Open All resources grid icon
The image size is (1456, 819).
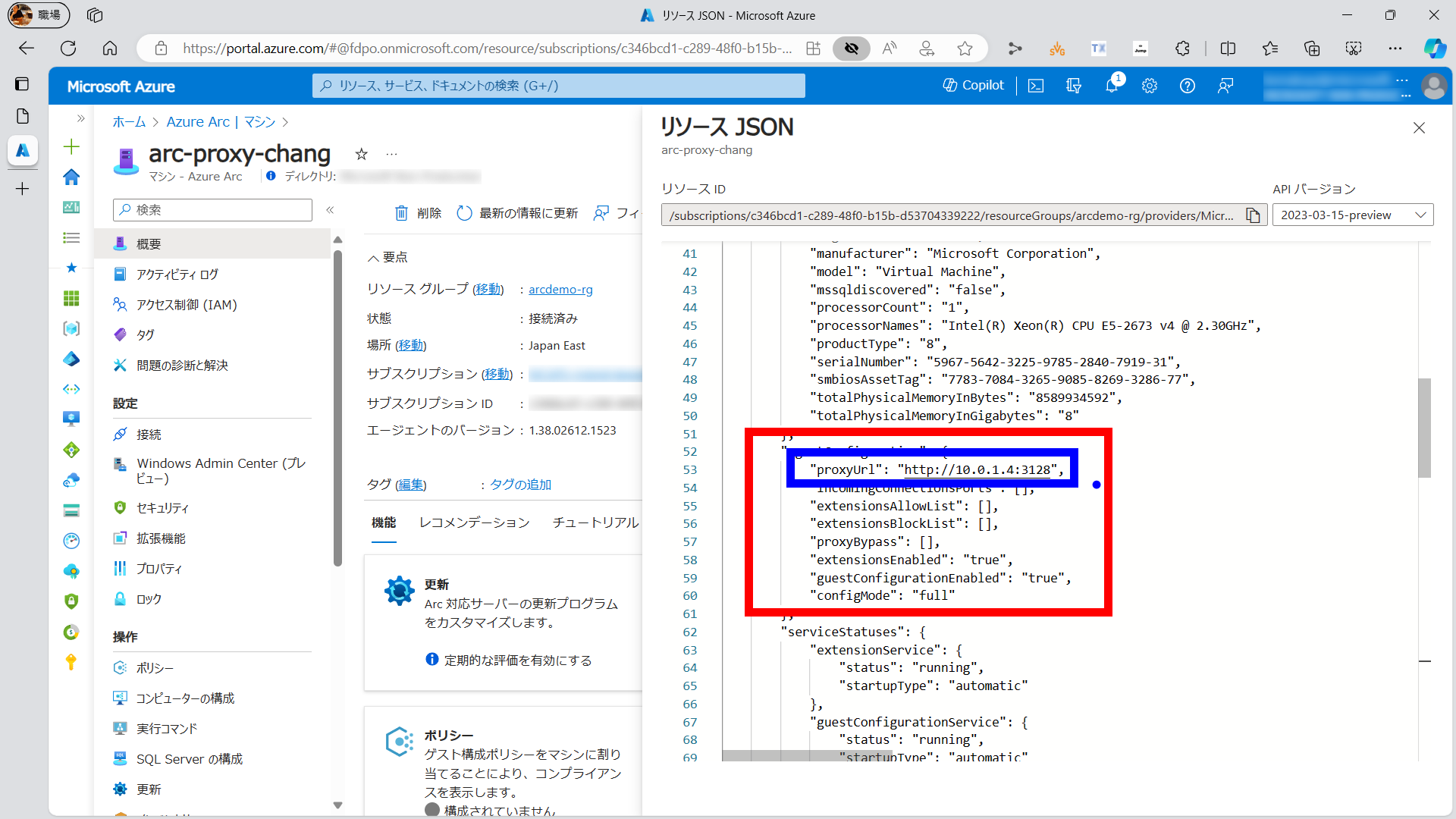tap(71, 298)
